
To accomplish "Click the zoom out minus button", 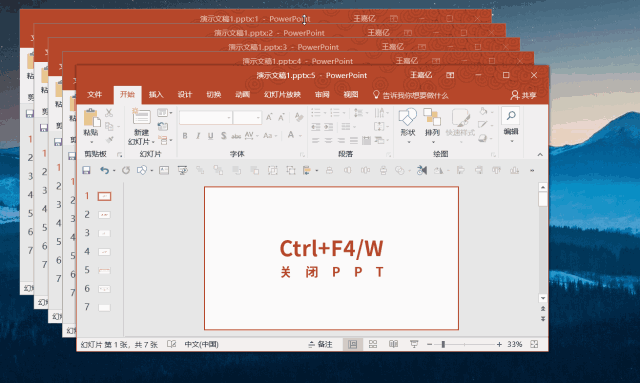I will tap(429, 344).
